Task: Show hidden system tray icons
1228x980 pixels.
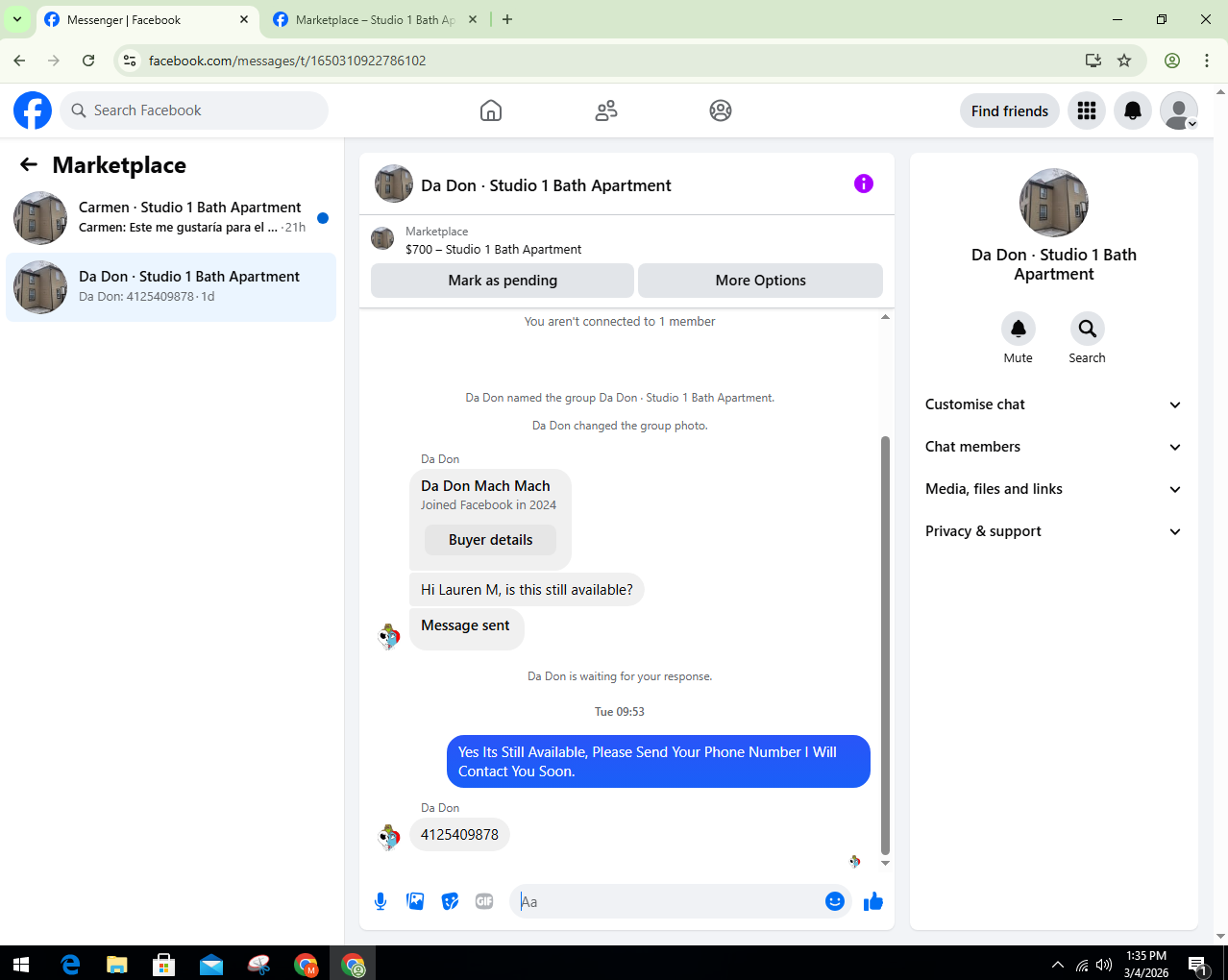Action: [1058, 964]
